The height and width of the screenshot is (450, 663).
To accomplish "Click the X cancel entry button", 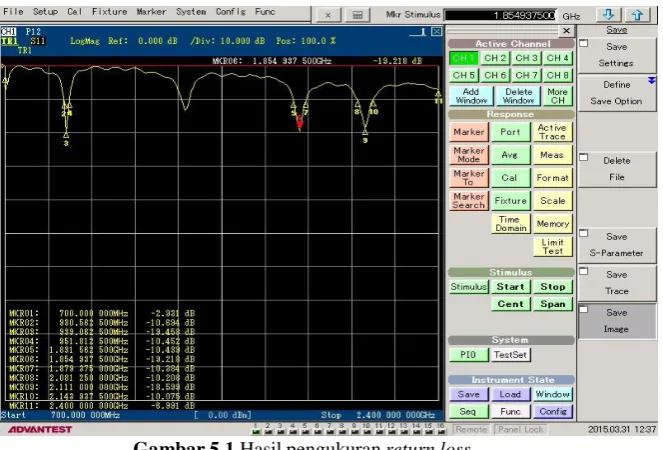I will tap(328, 15).
